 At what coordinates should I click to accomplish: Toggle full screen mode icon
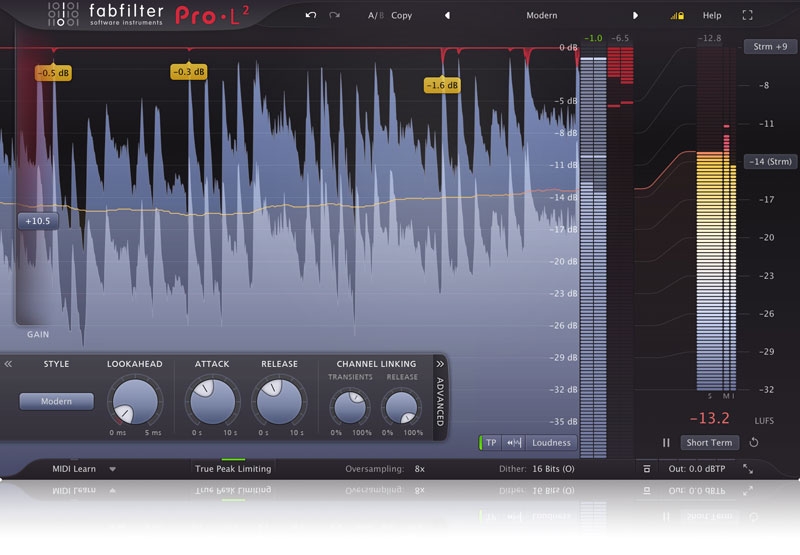point(747,16)
